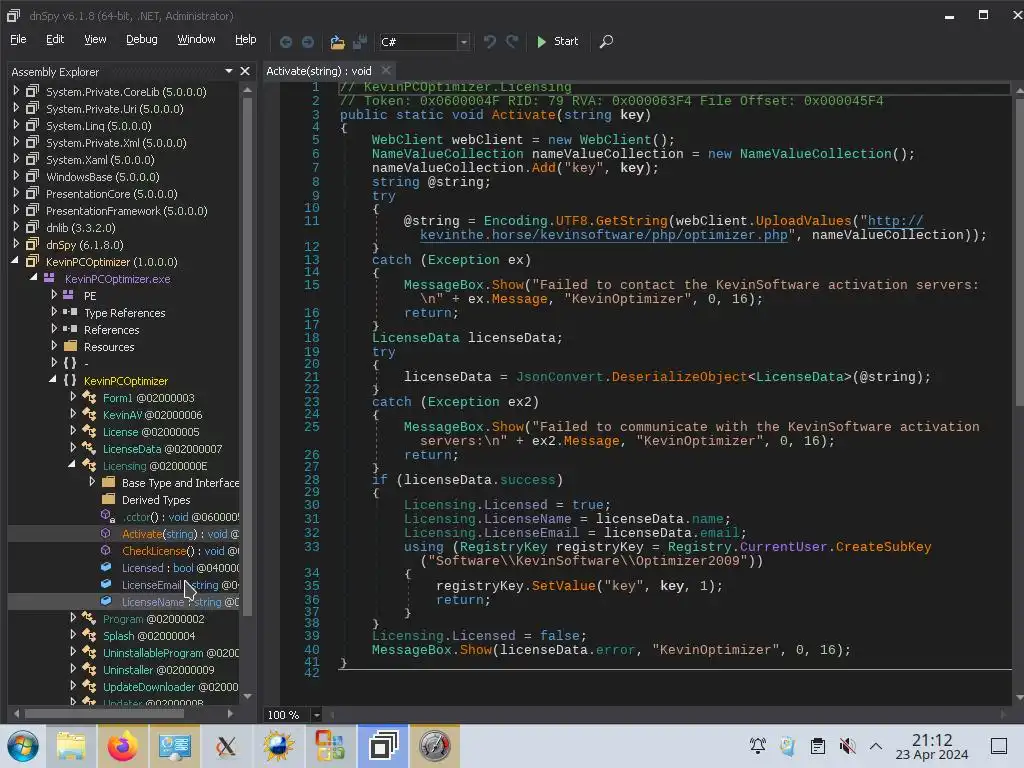
Task: Select the Splash @02000004 class
Action: 149,635
